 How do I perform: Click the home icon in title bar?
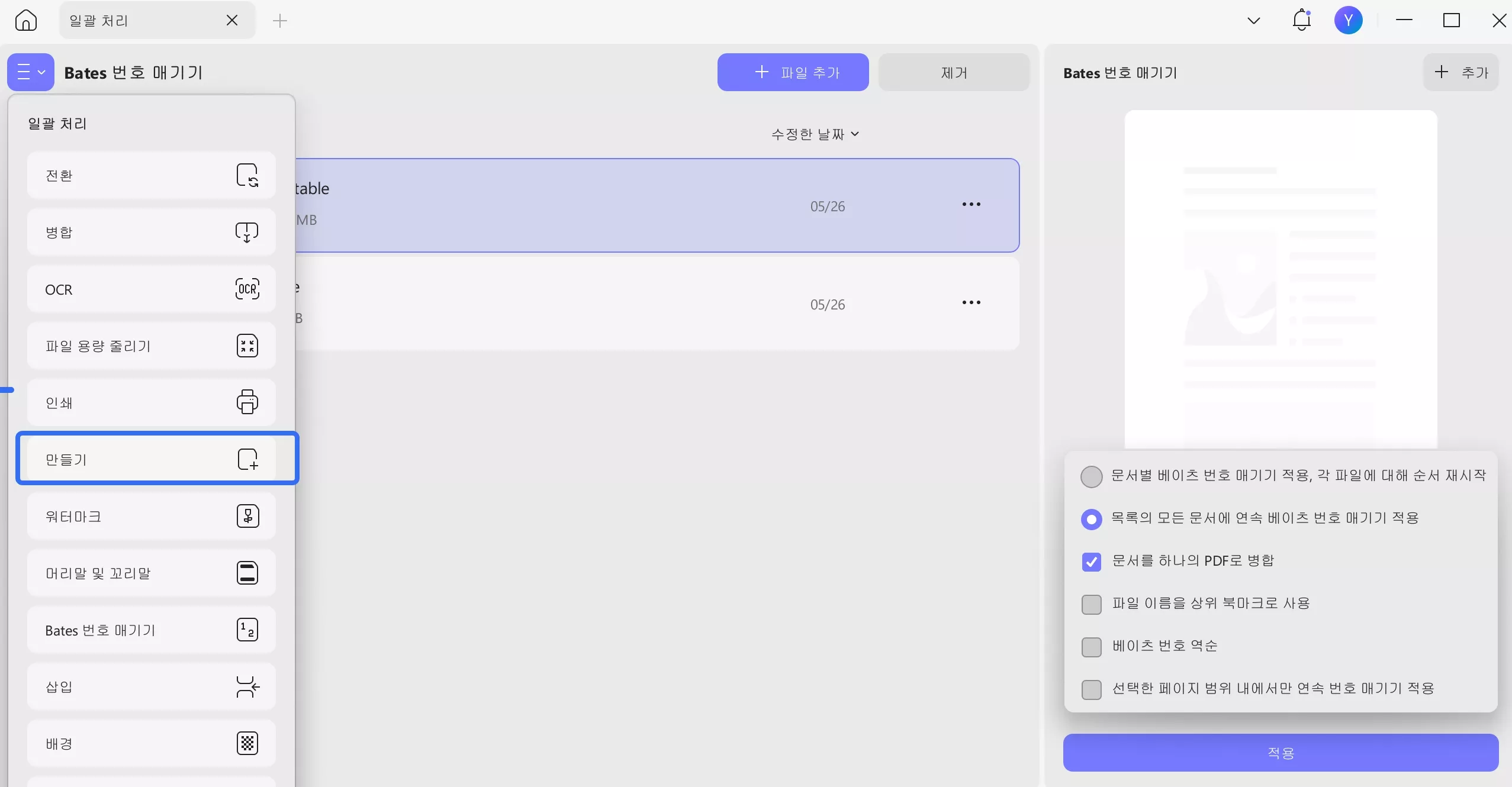26,21
